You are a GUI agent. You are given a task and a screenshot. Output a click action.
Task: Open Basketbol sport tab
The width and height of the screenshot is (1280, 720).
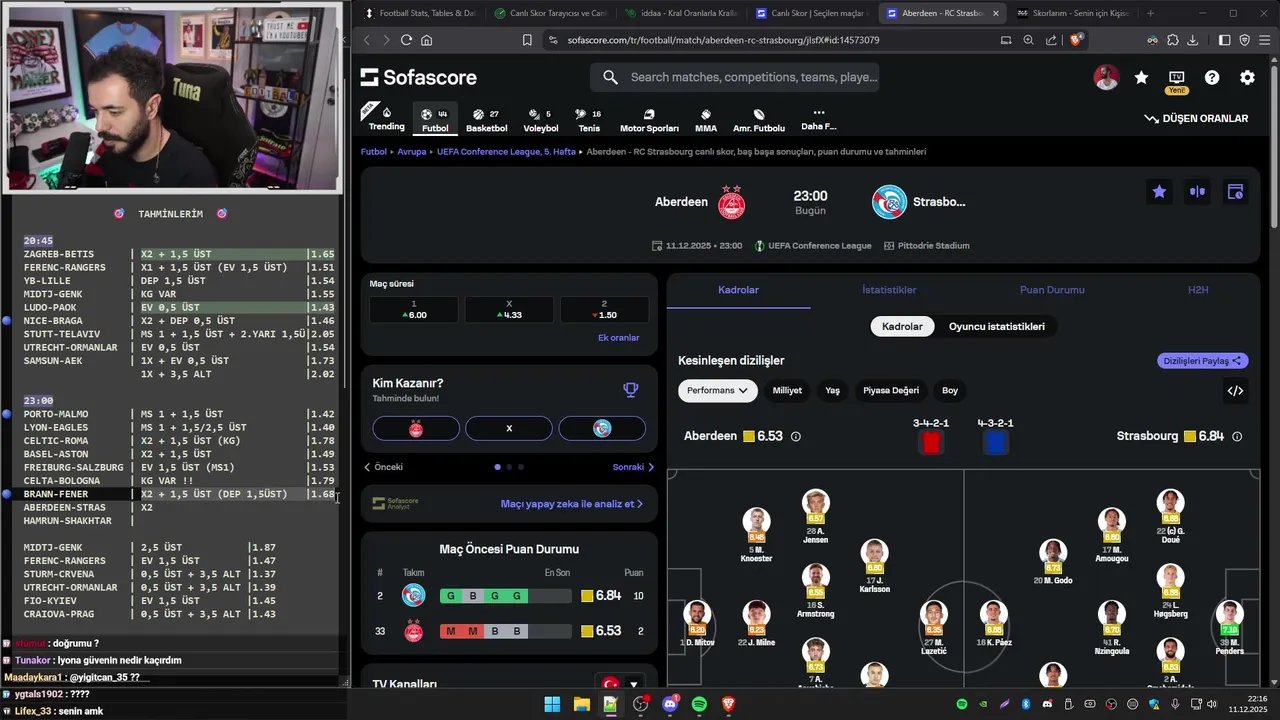tap(487, 120)
